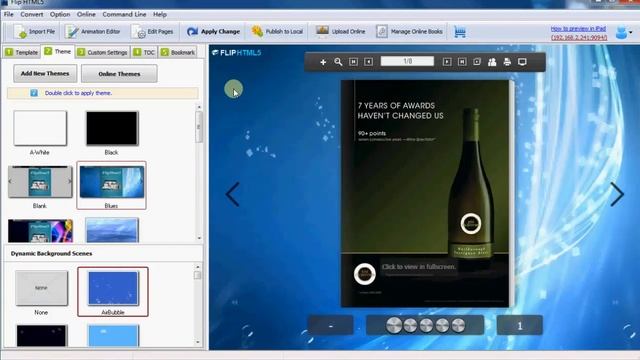
Task: Click the zoom magnifier icon
Action: (338, 62)
